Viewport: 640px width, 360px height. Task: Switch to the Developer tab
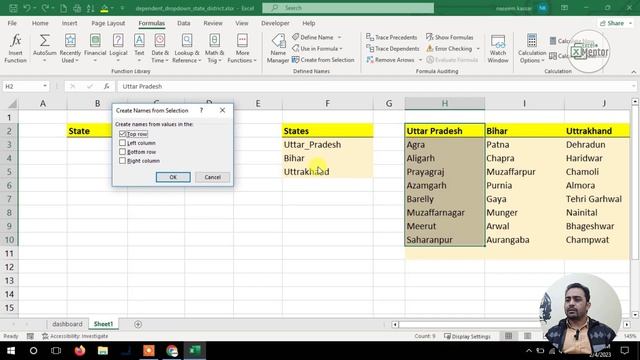coord(275,23)
